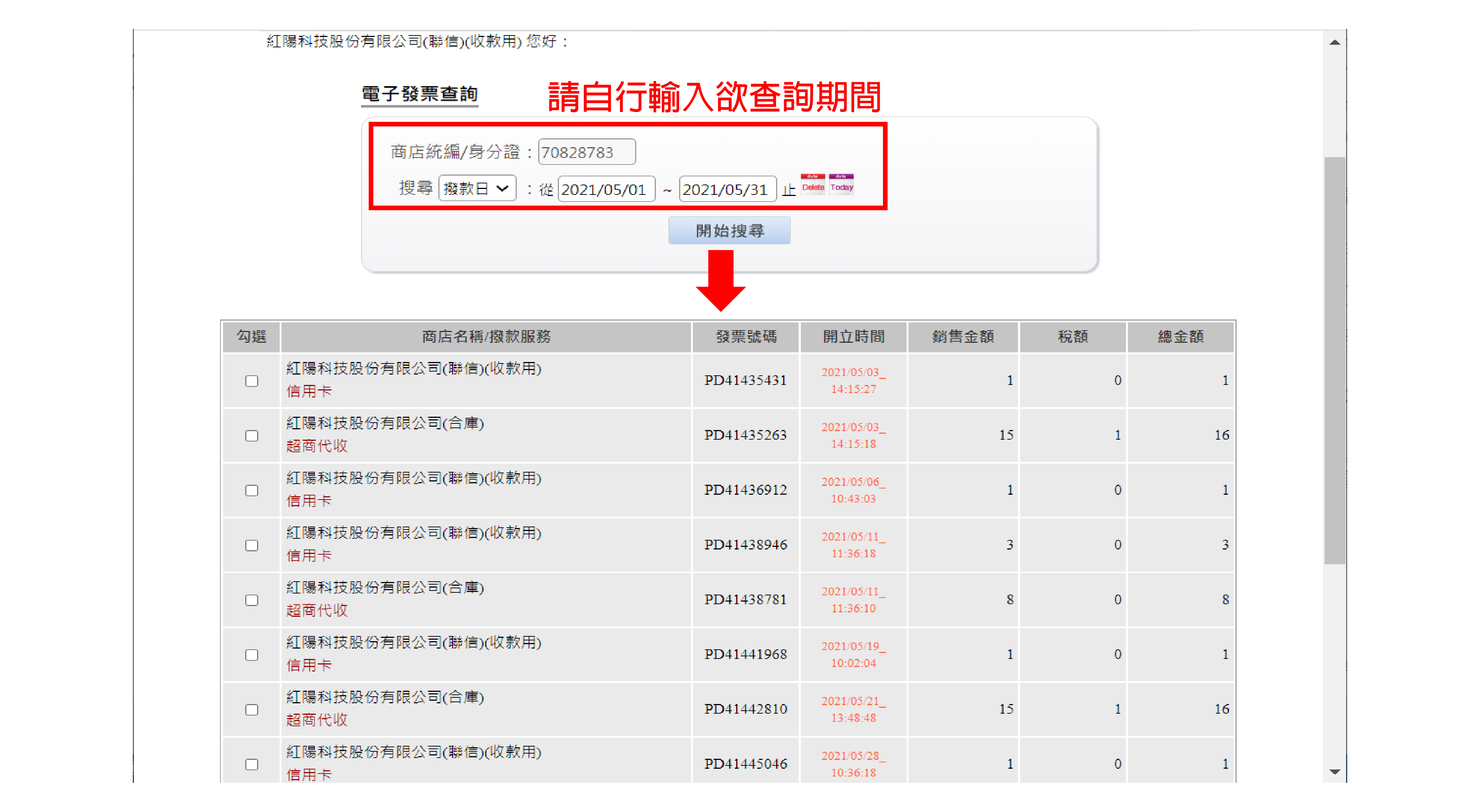Tick checkbox for invoice PD41435431
The height and width of the screenshot is (812, 1480).
[x=252, y=381]
